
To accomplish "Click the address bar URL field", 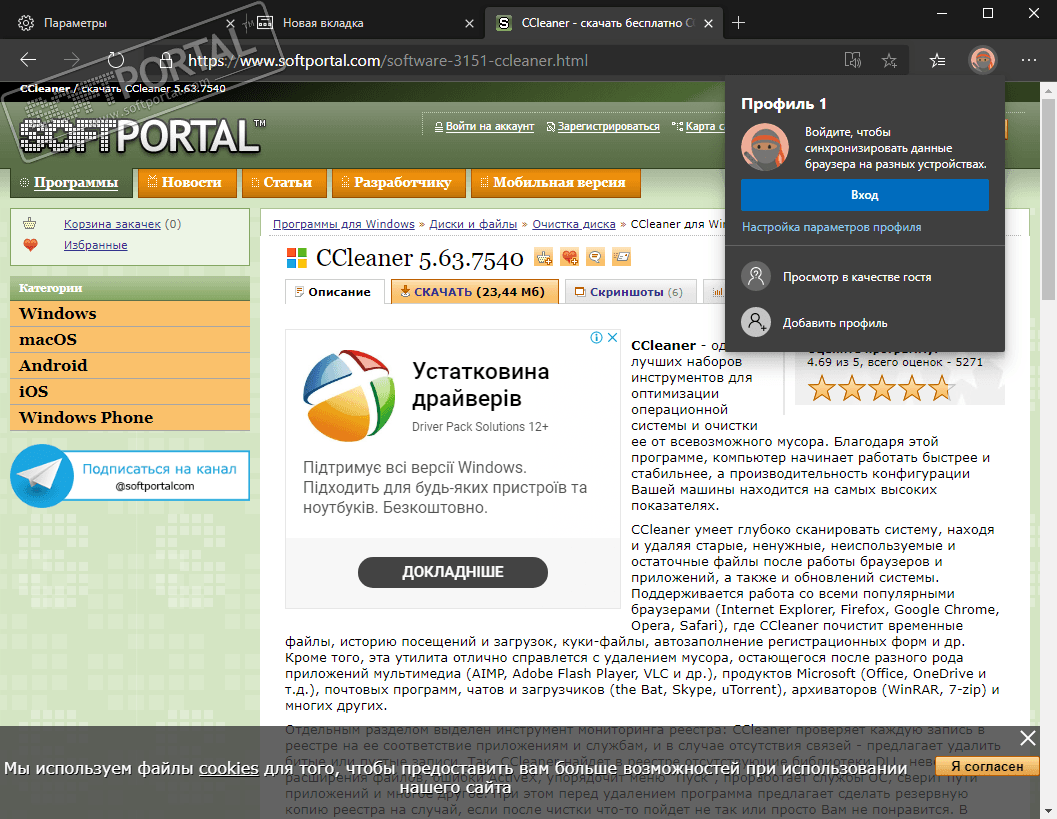I will pyautogui.click(x=499, y=61).
